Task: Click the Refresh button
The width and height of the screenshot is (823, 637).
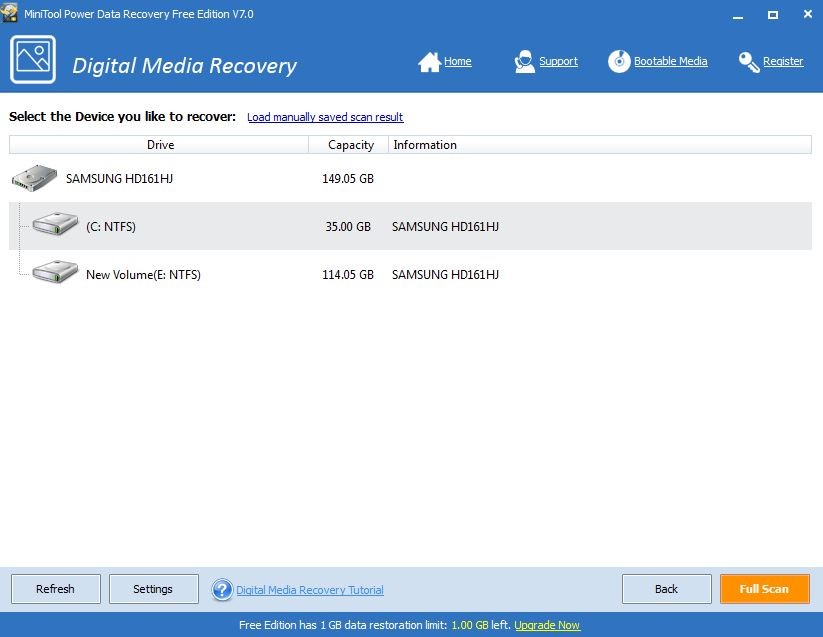Action: point(56,589)
